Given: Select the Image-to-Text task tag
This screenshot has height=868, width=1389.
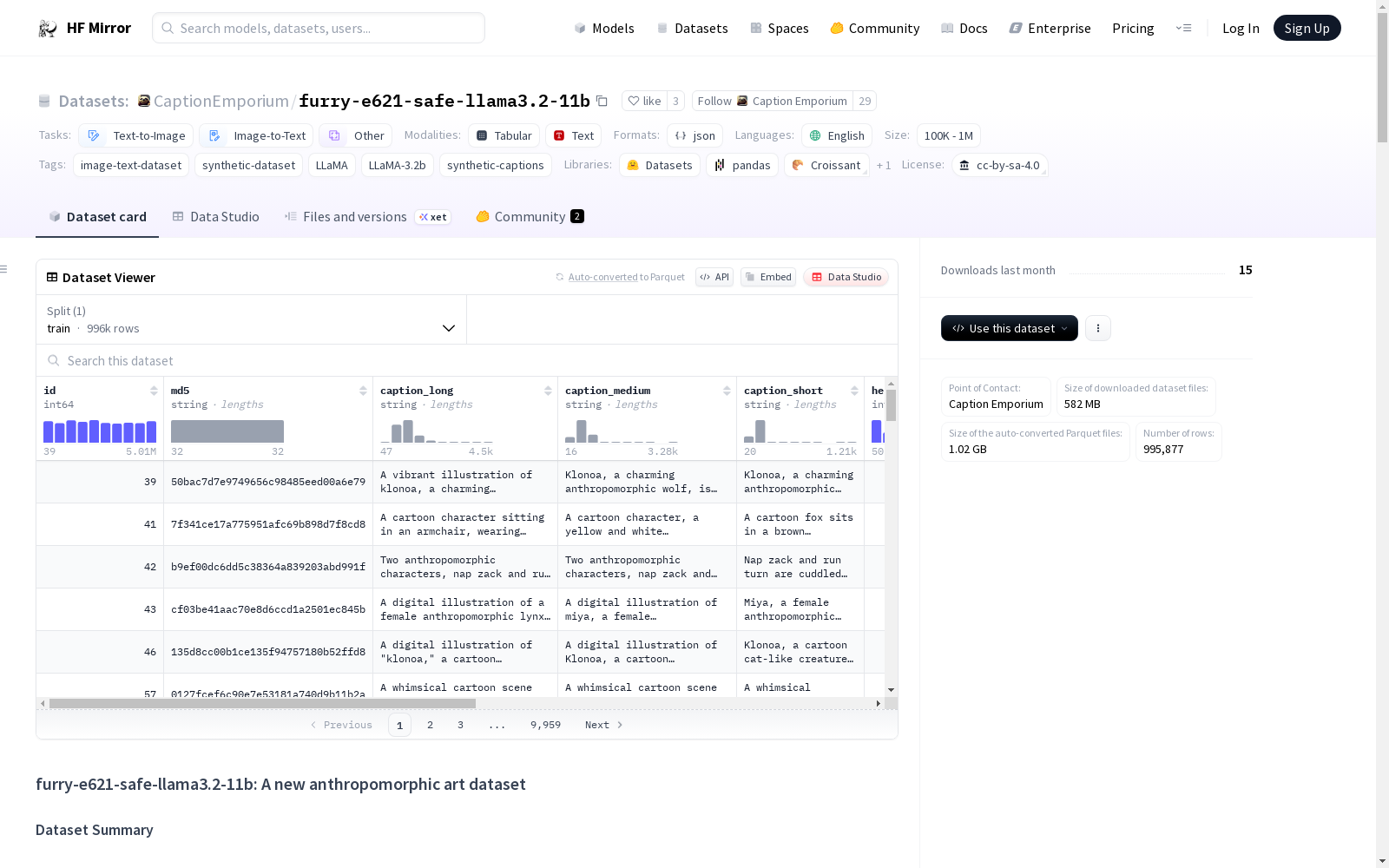Looking at the screenshot, I should [x=256, y=135].
